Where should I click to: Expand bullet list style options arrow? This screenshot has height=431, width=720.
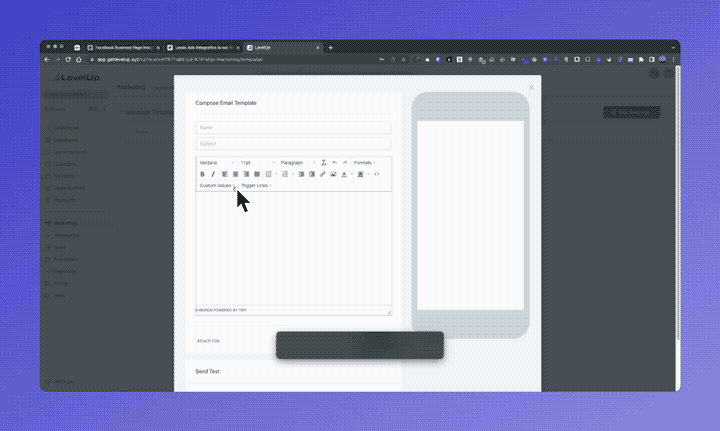click(x=276, y=174)
